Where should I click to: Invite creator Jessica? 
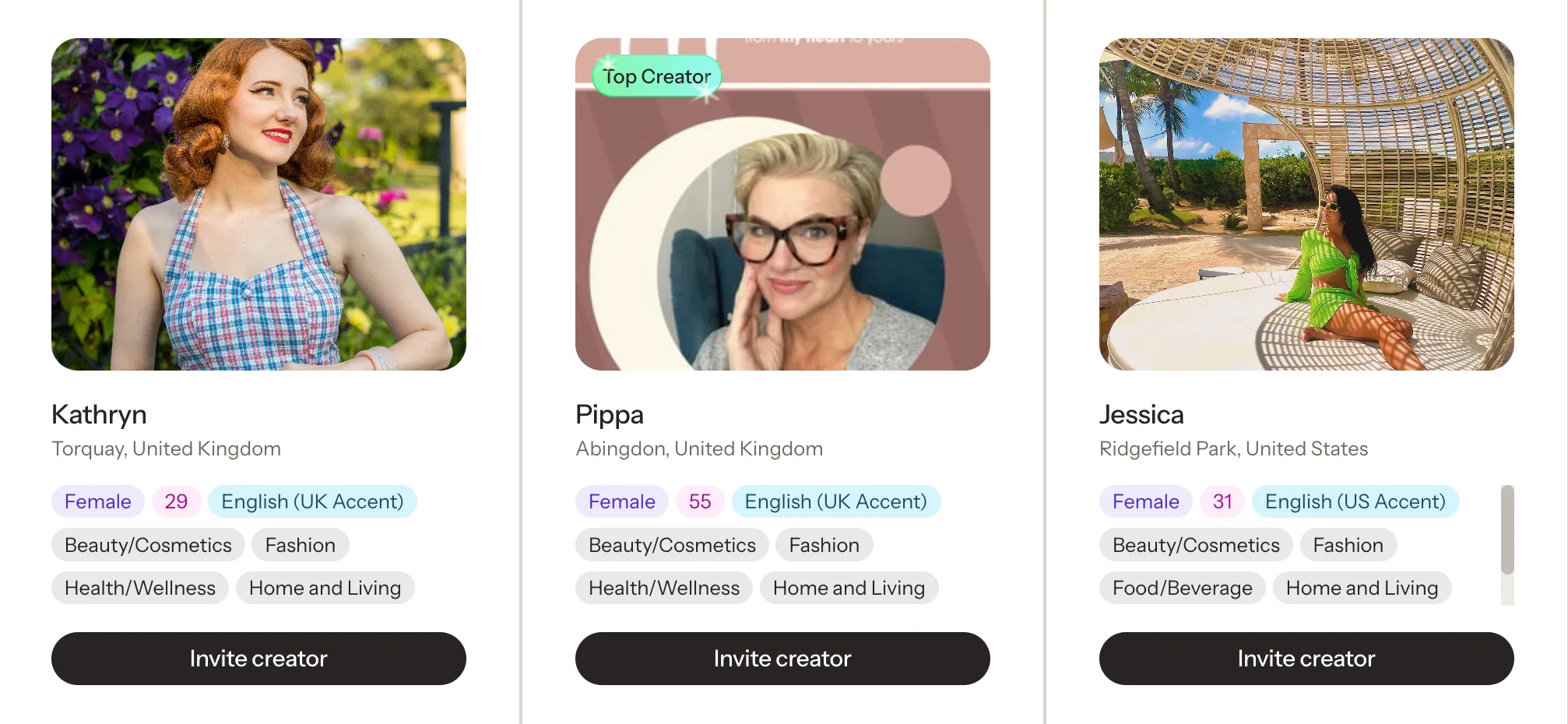(1306, 659)
